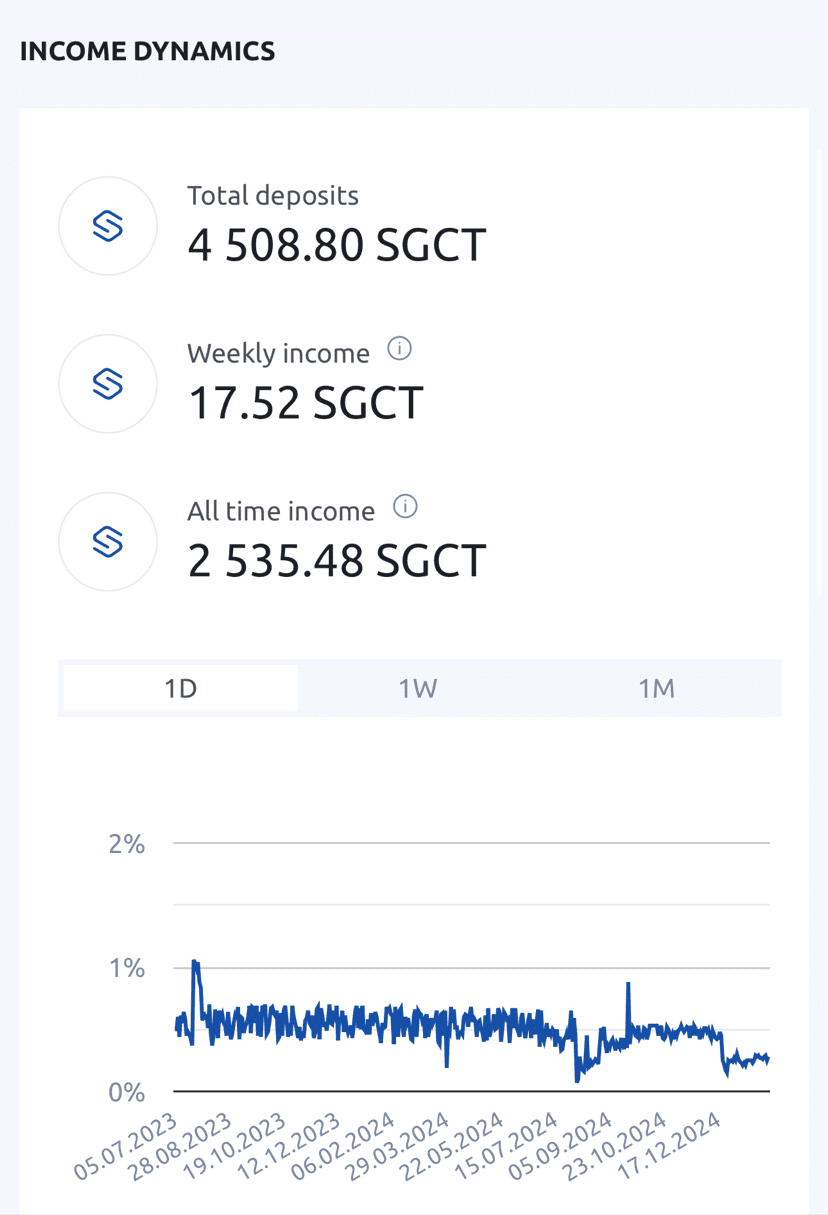Screen dimensions: 828x1215
Task: Click the All time income SGCT coin icon
Action: [108, 541]
